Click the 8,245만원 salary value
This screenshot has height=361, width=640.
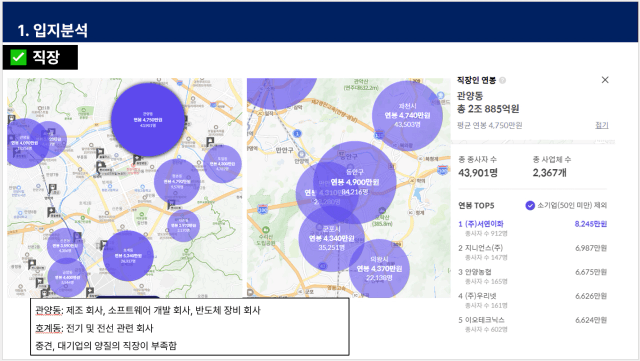[591, 224]
